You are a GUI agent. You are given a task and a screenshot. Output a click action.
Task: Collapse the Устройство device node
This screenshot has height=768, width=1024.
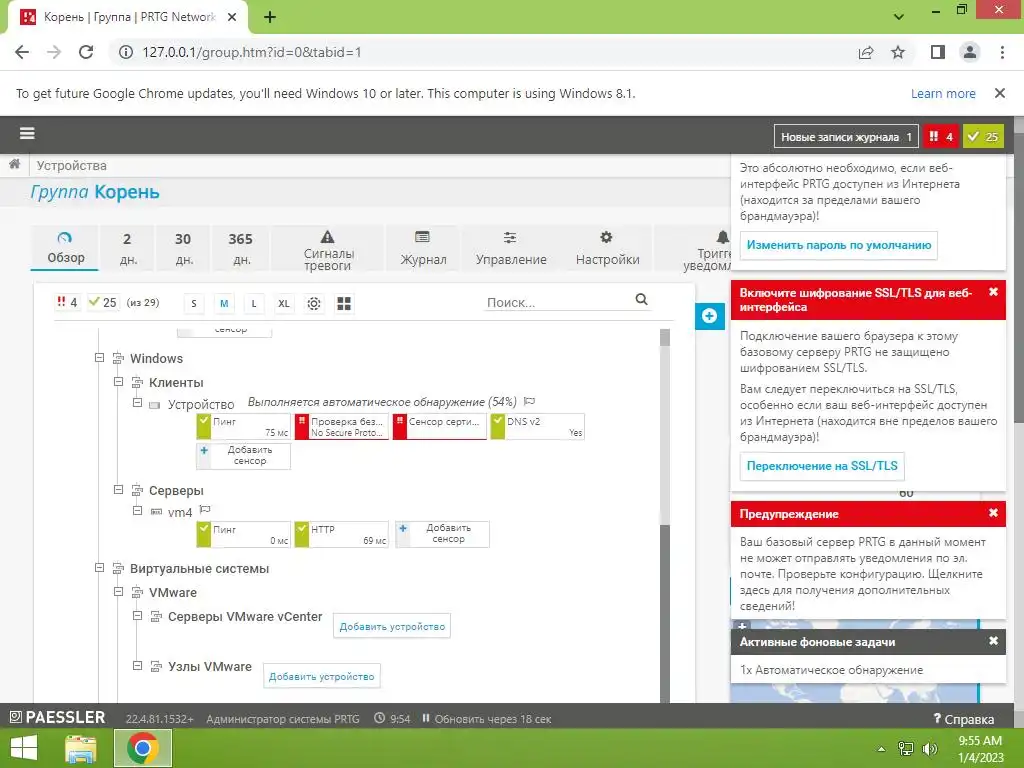(137, 402)
